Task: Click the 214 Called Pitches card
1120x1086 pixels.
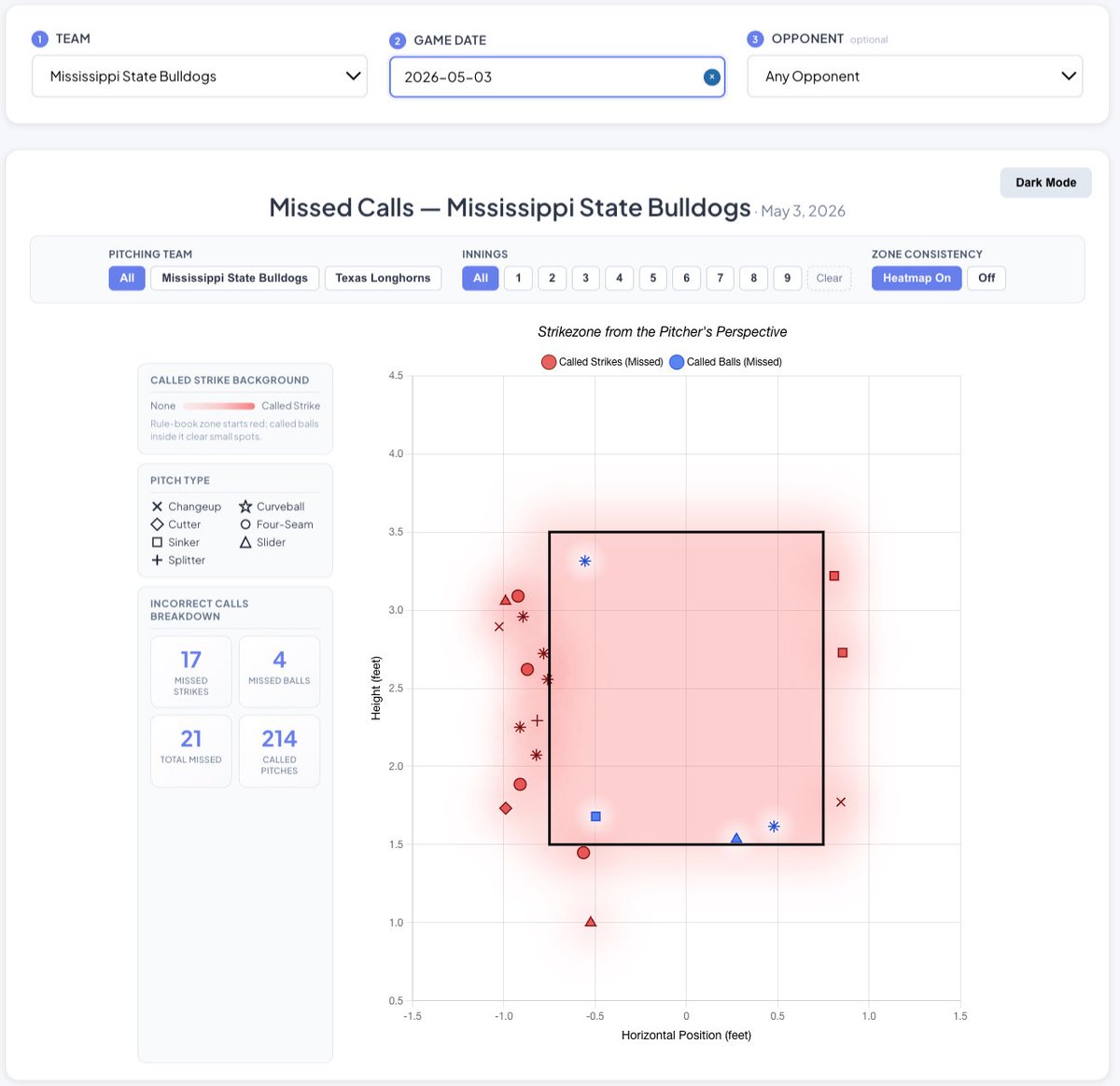Action: pyautogui.click(x=279, y=751)
